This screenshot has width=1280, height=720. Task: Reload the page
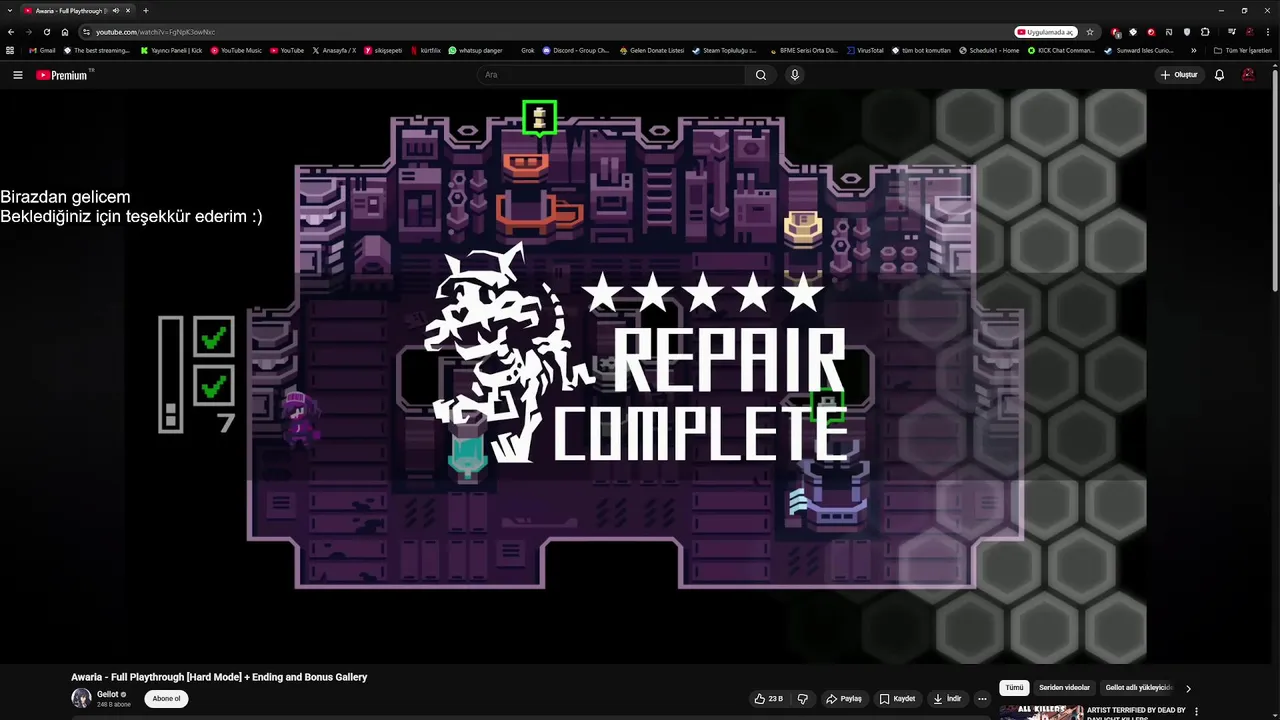(46, 32)
